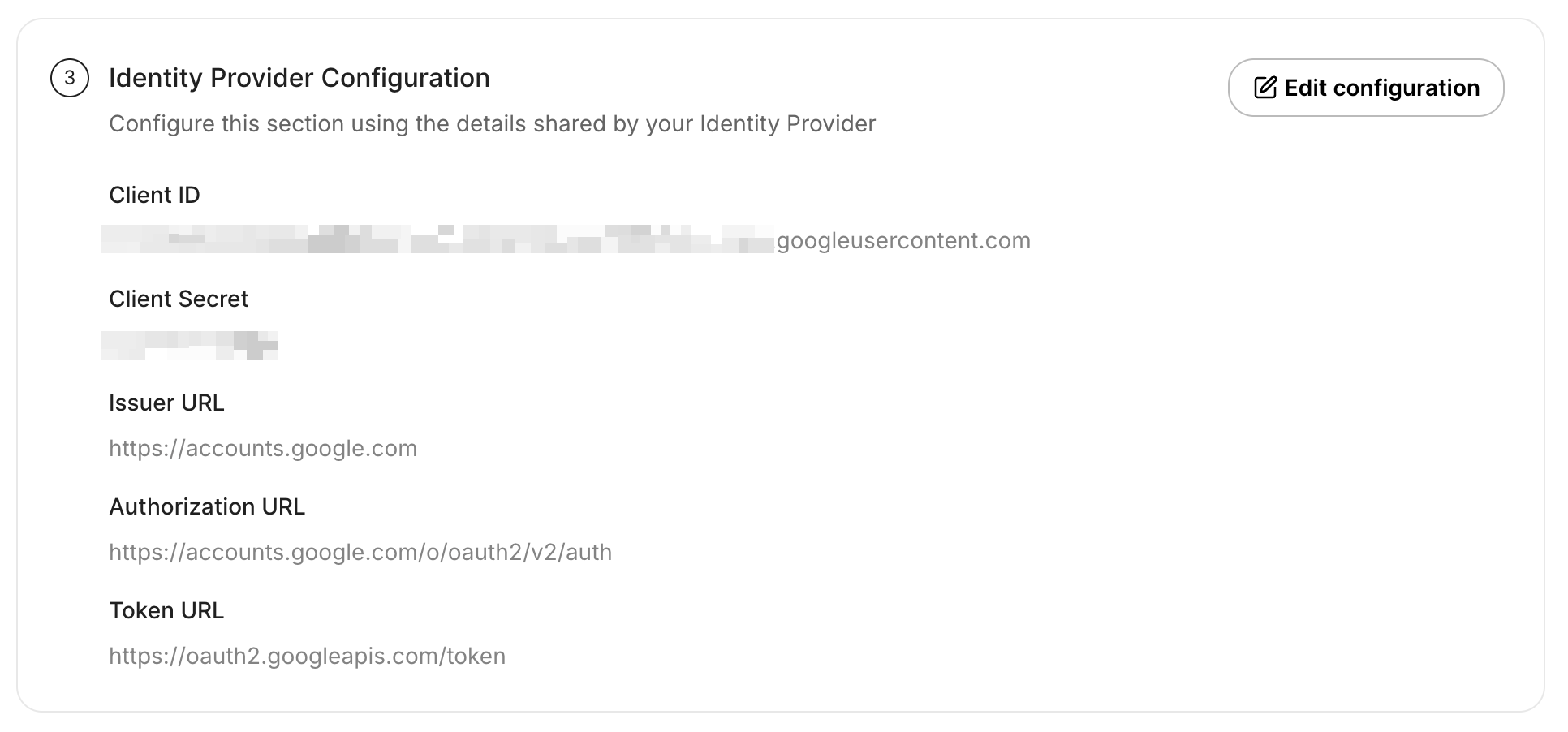Select the Token URL label
1568x732 pixels.
(x=166, y=610)
